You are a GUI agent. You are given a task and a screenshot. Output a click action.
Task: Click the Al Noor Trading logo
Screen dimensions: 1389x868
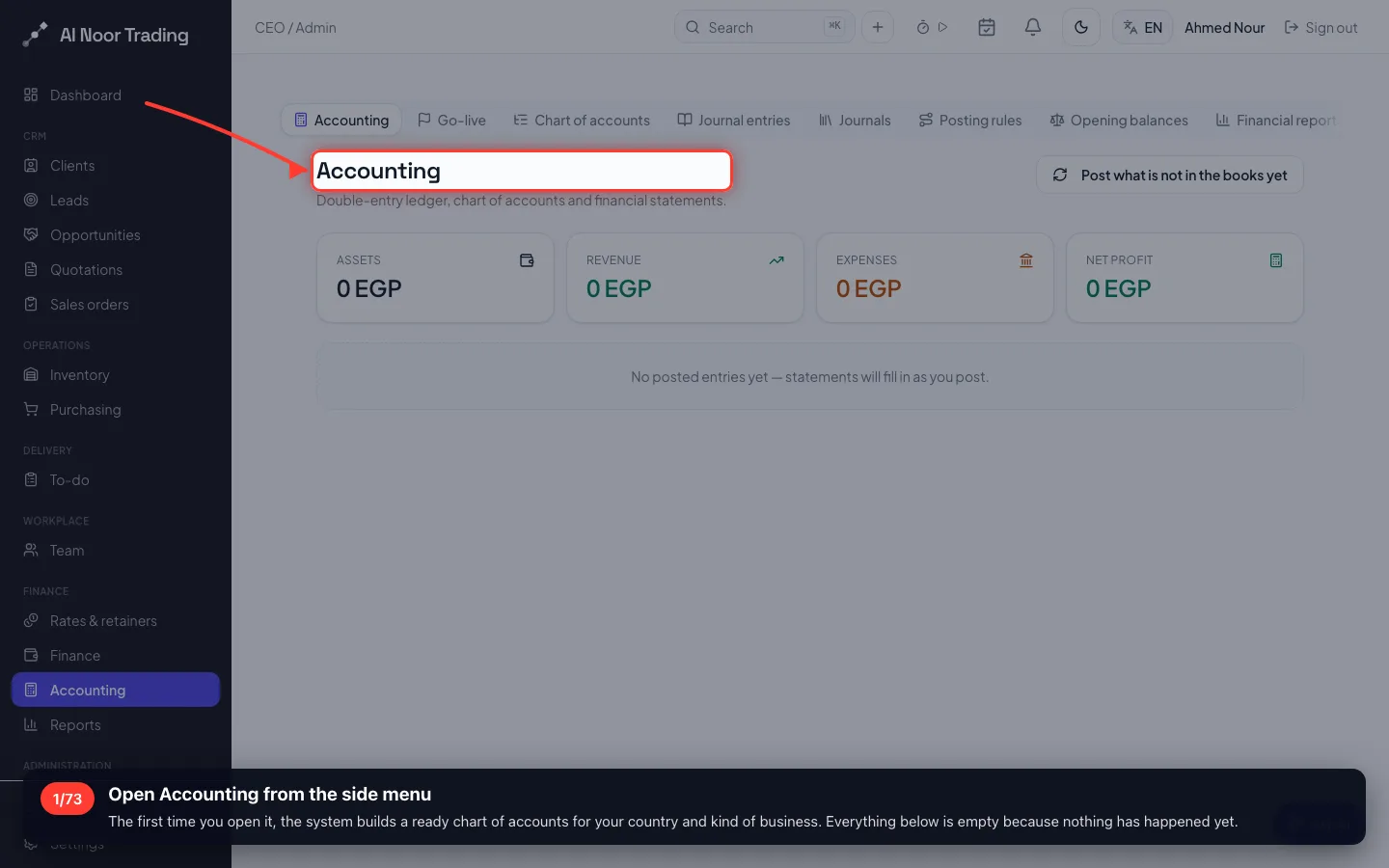(106, 35)
